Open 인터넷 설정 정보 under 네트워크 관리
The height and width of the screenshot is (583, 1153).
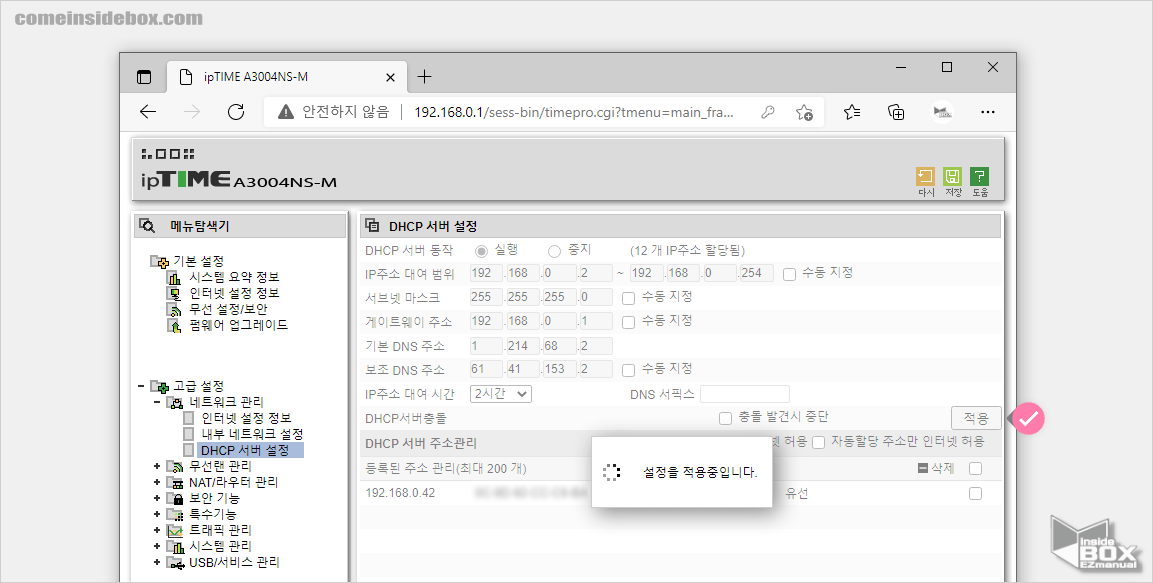[246, 418]
